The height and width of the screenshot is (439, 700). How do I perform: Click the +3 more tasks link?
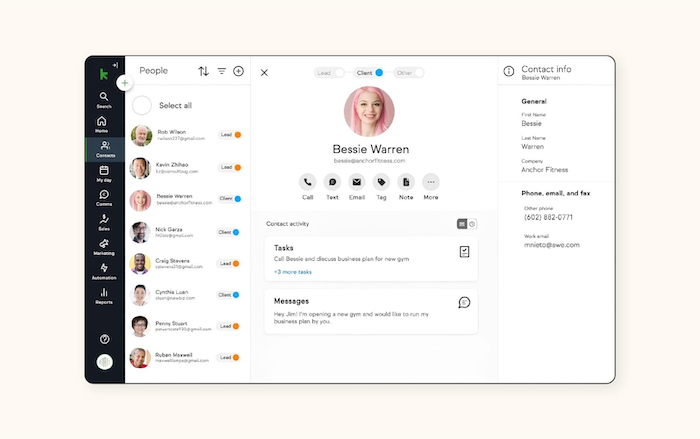293,272
